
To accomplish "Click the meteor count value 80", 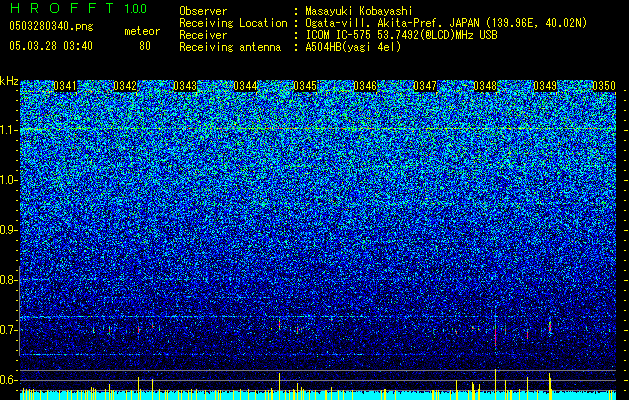I will (145, 46).
